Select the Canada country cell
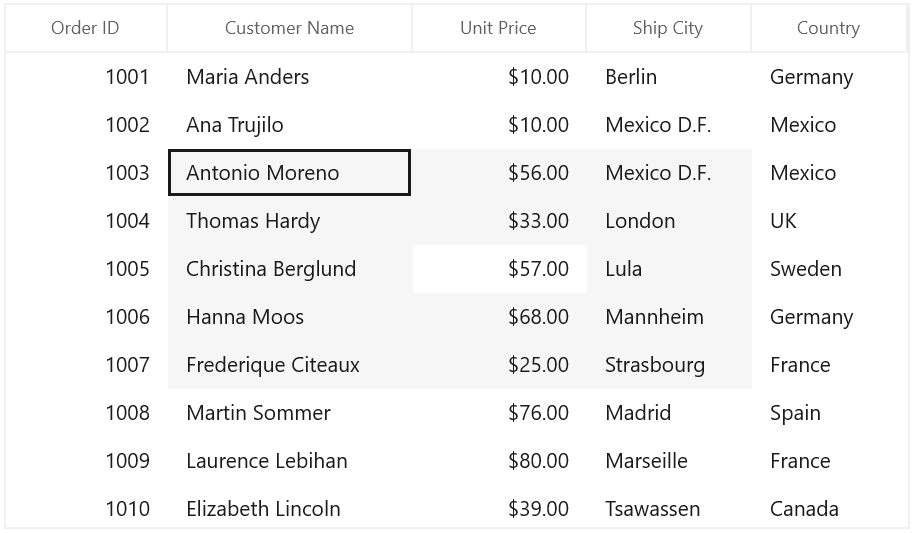 (x=829, y=509)
